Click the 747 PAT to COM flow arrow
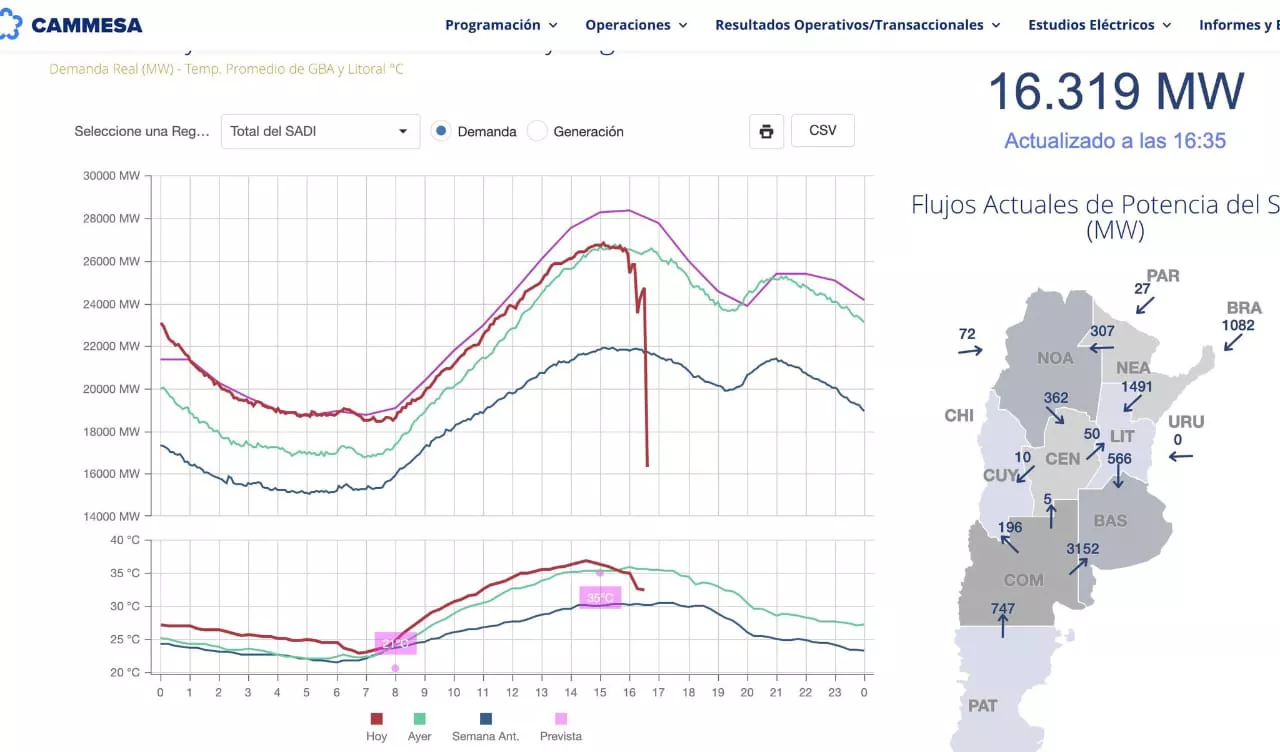The height and width of the screenshot is (752, 1280). 1003,626
